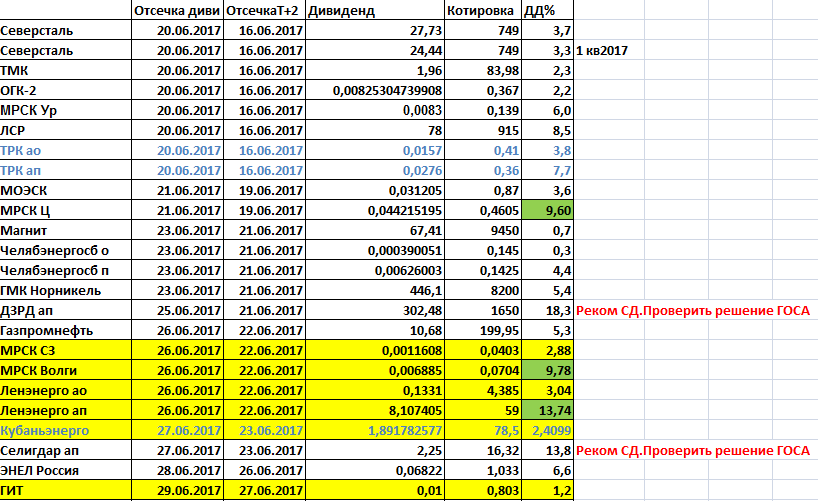Screen dimensions: 818x501
Task: Click red note beside ДЗРД ап row
Action: (x=693, y=311)
